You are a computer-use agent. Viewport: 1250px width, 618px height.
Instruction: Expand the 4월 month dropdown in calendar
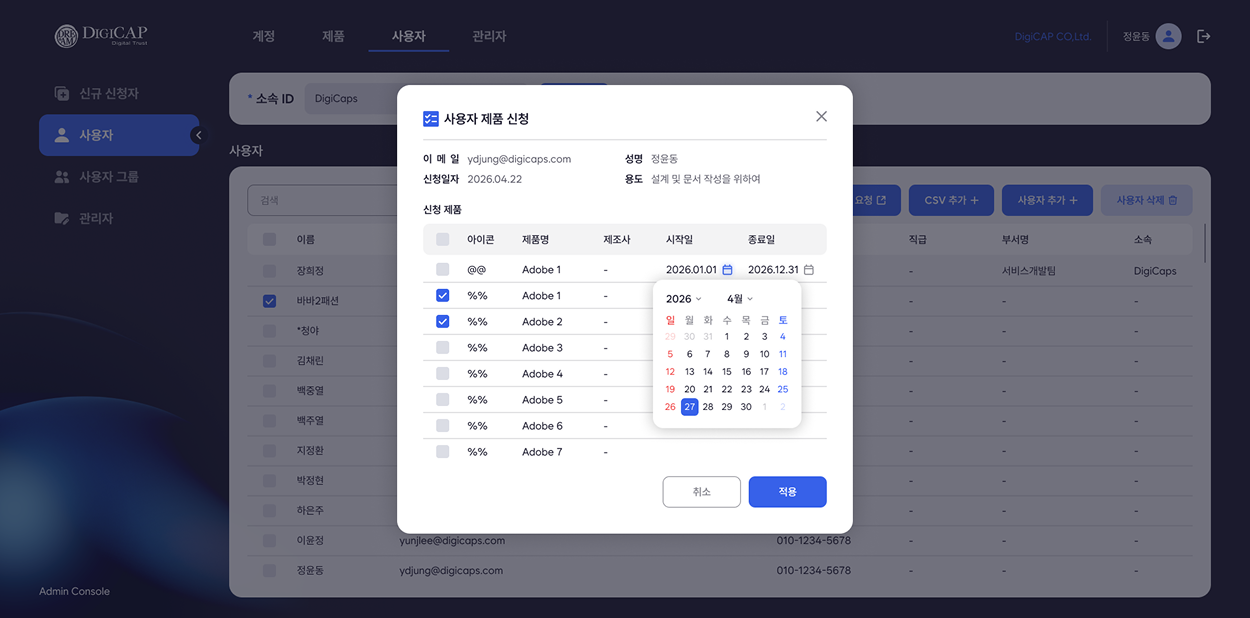click(740, 299)
